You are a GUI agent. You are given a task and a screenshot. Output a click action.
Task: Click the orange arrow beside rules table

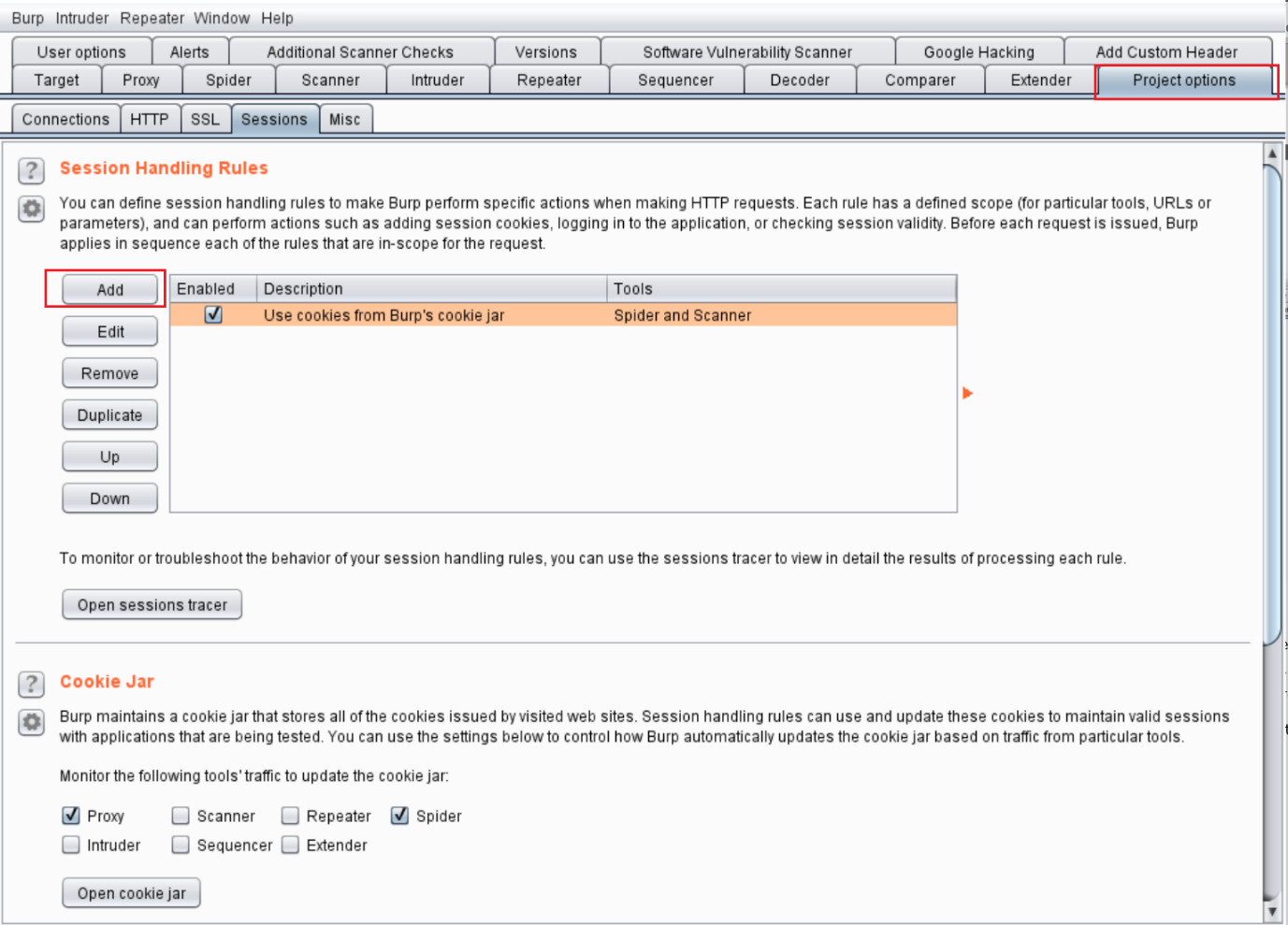967,393
